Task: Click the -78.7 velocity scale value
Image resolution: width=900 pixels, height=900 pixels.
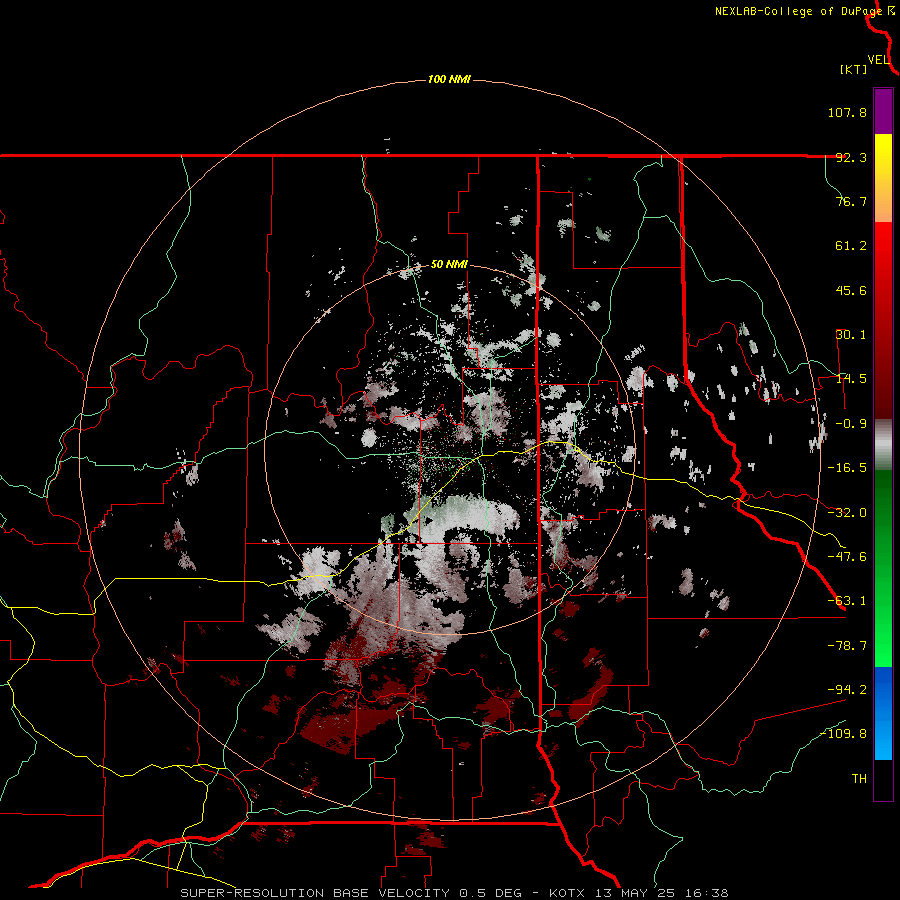Action: 847,646
